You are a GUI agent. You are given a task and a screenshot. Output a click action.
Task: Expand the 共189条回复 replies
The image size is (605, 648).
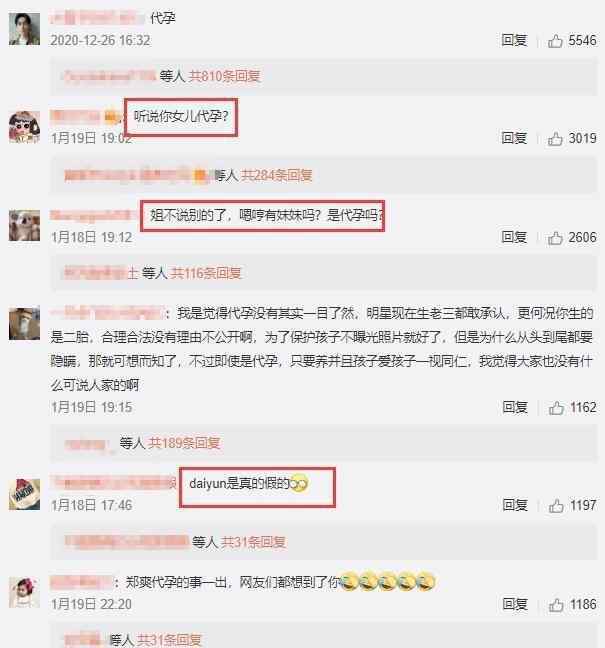click(x=184, y=443)
